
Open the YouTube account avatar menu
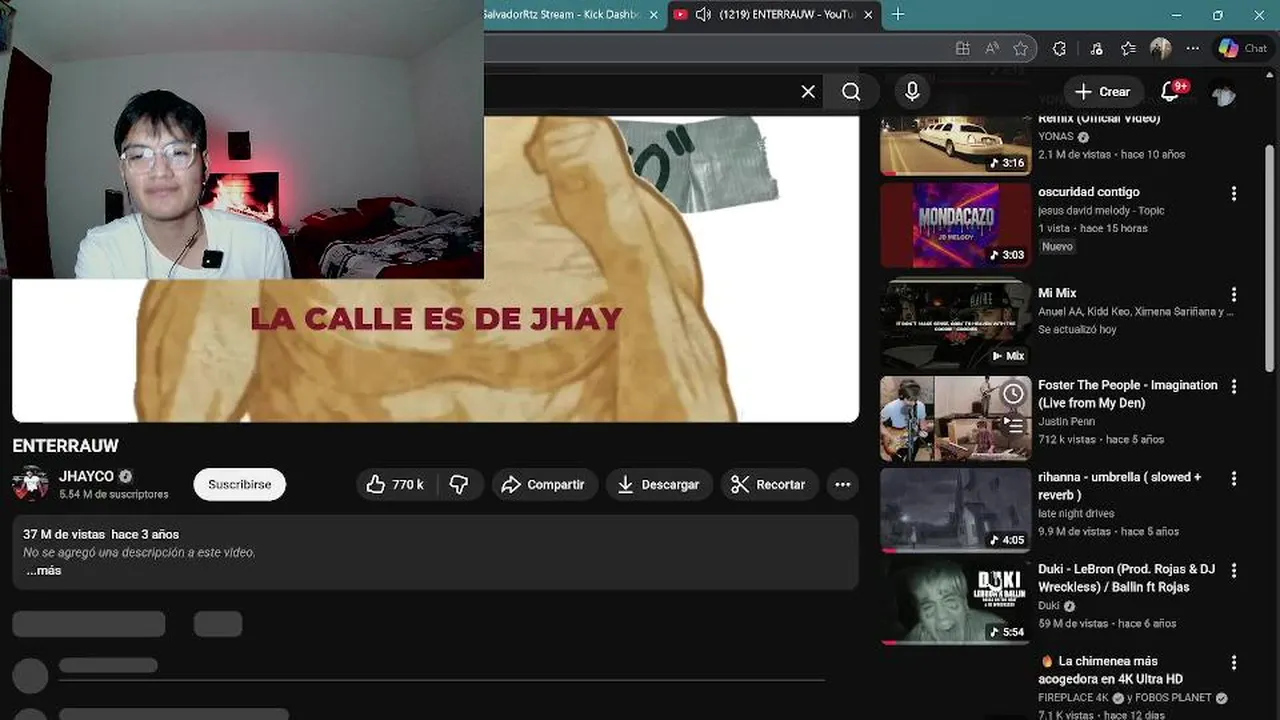(1223, 93)
